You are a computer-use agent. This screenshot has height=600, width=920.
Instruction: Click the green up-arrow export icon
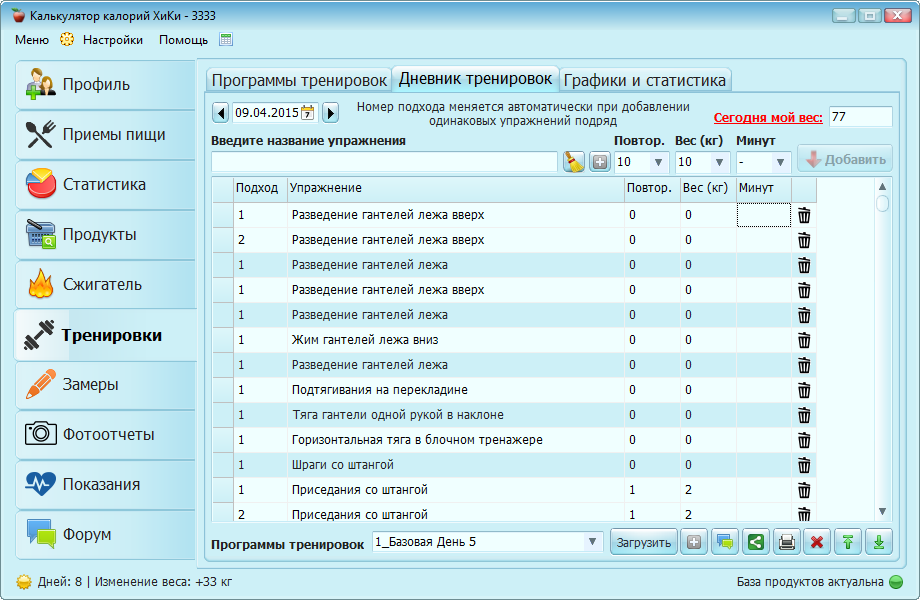point(848,542)
